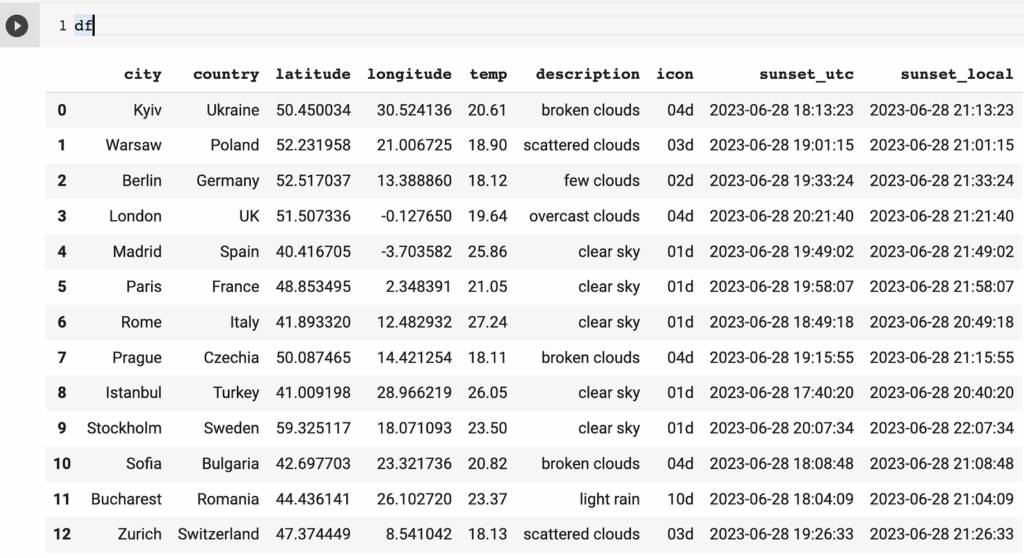Run the cell containing df

point(16,25)
